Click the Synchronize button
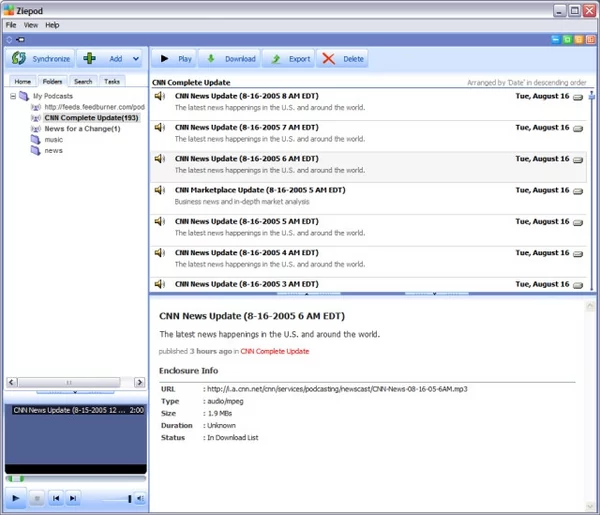 (40, 59)
